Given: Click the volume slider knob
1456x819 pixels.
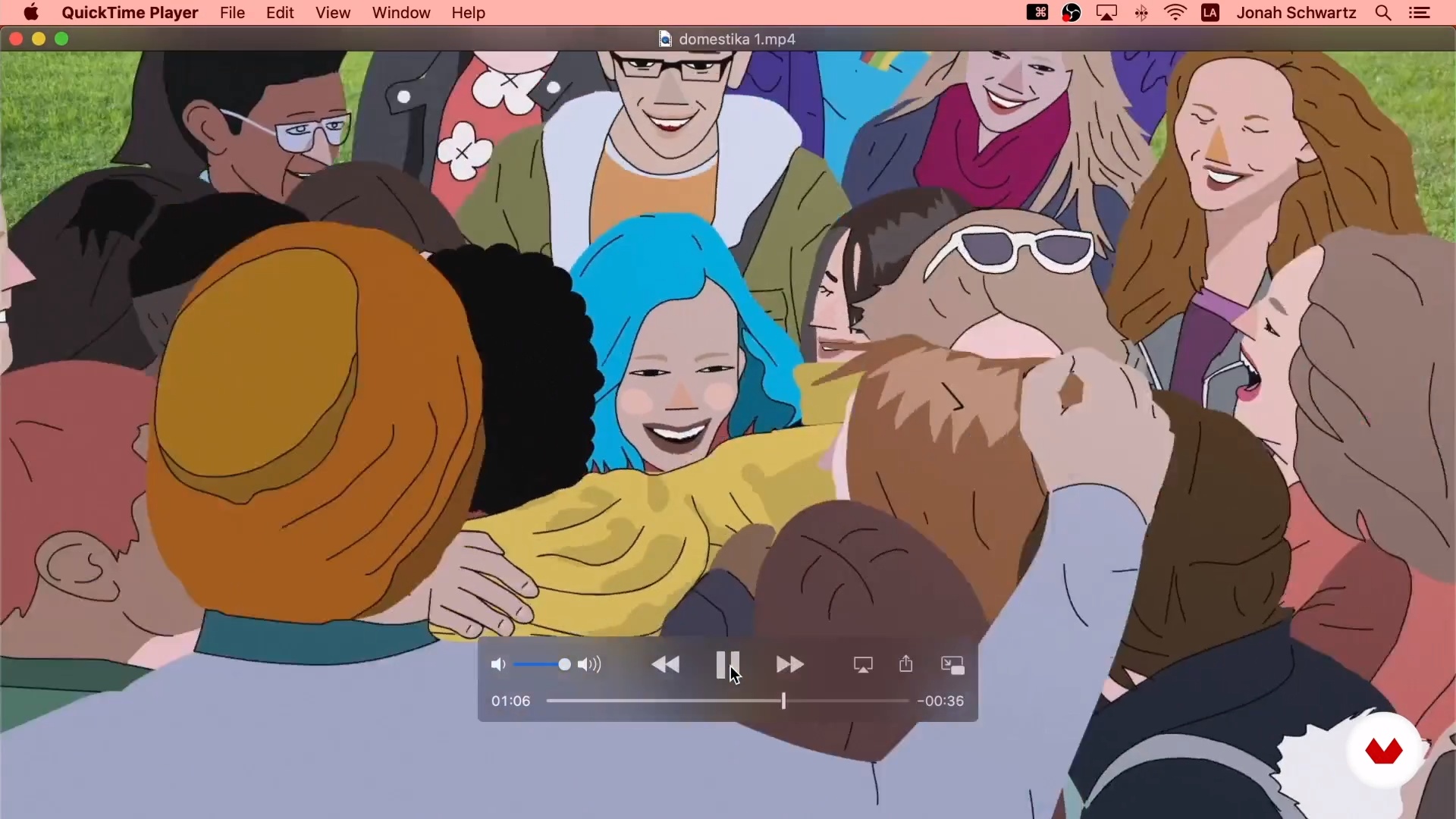Looking at the screenshot, I should coord(564,664).
